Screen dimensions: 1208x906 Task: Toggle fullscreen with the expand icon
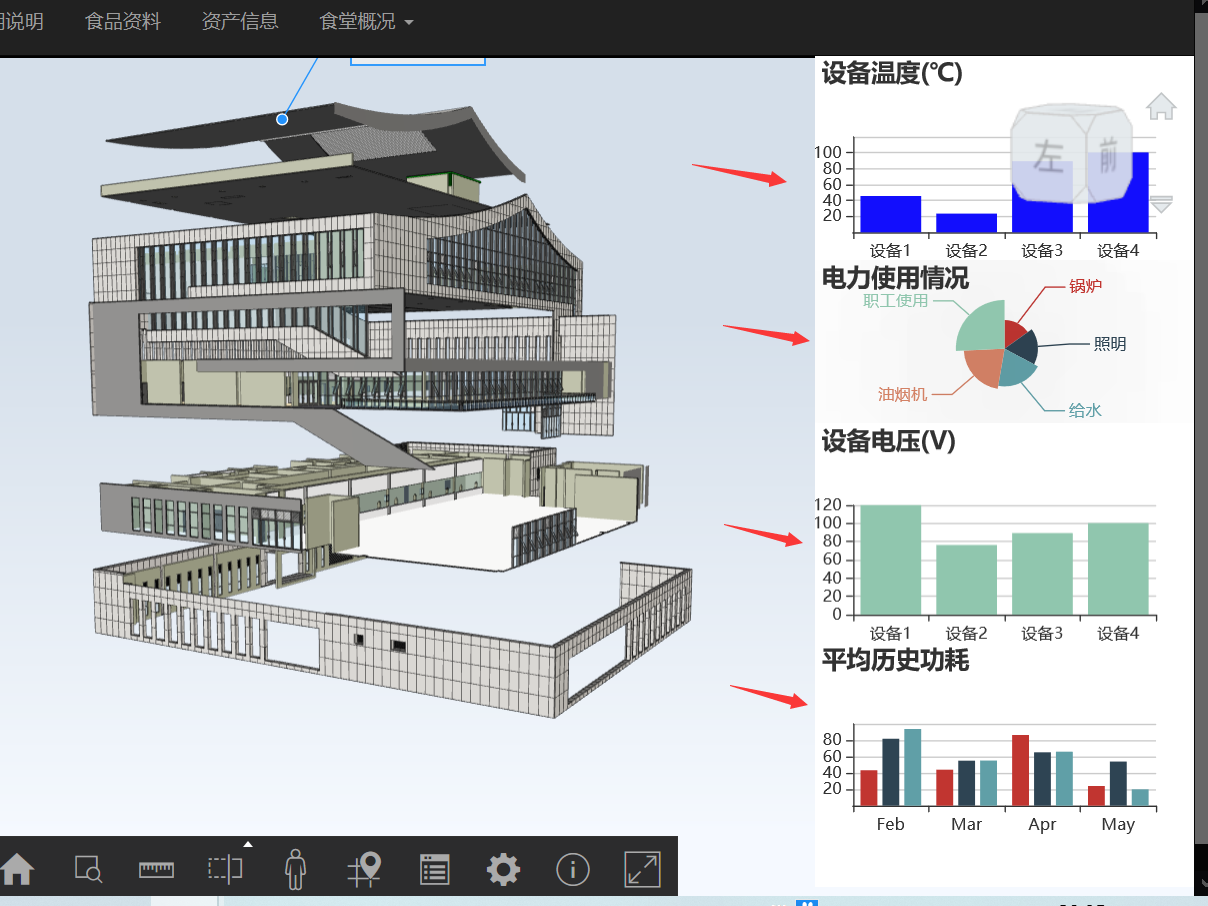[x=642, y=869]
